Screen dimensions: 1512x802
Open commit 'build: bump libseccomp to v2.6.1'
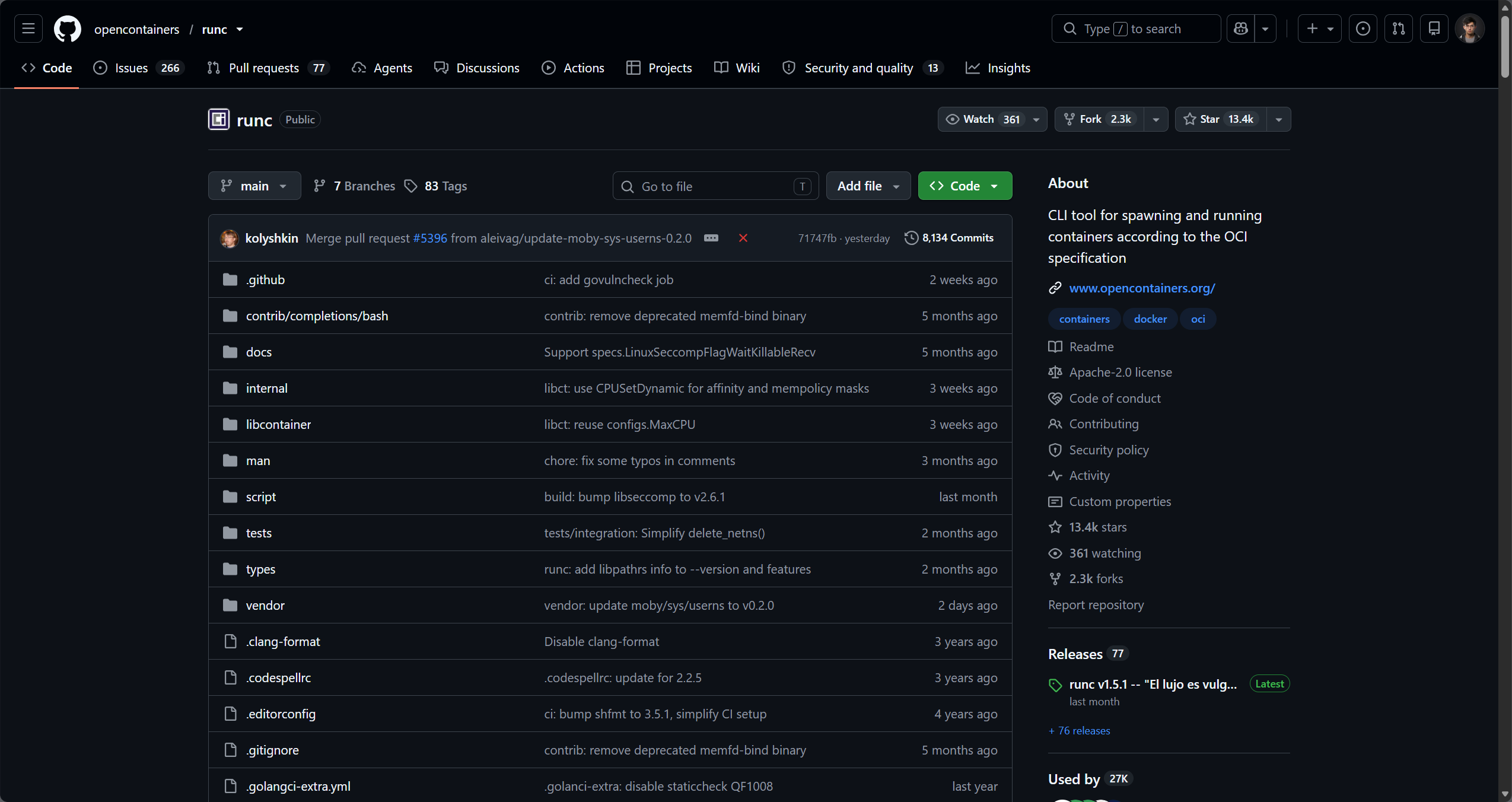[635, 497]
